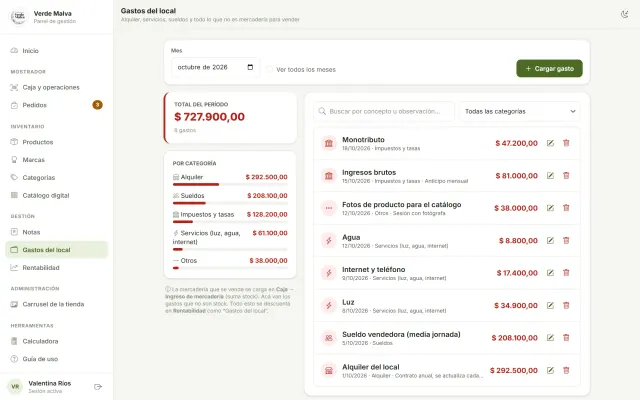640x400 pixels.
Task: Open Rentabilidad in sidebar
Action: pos(56,267)
